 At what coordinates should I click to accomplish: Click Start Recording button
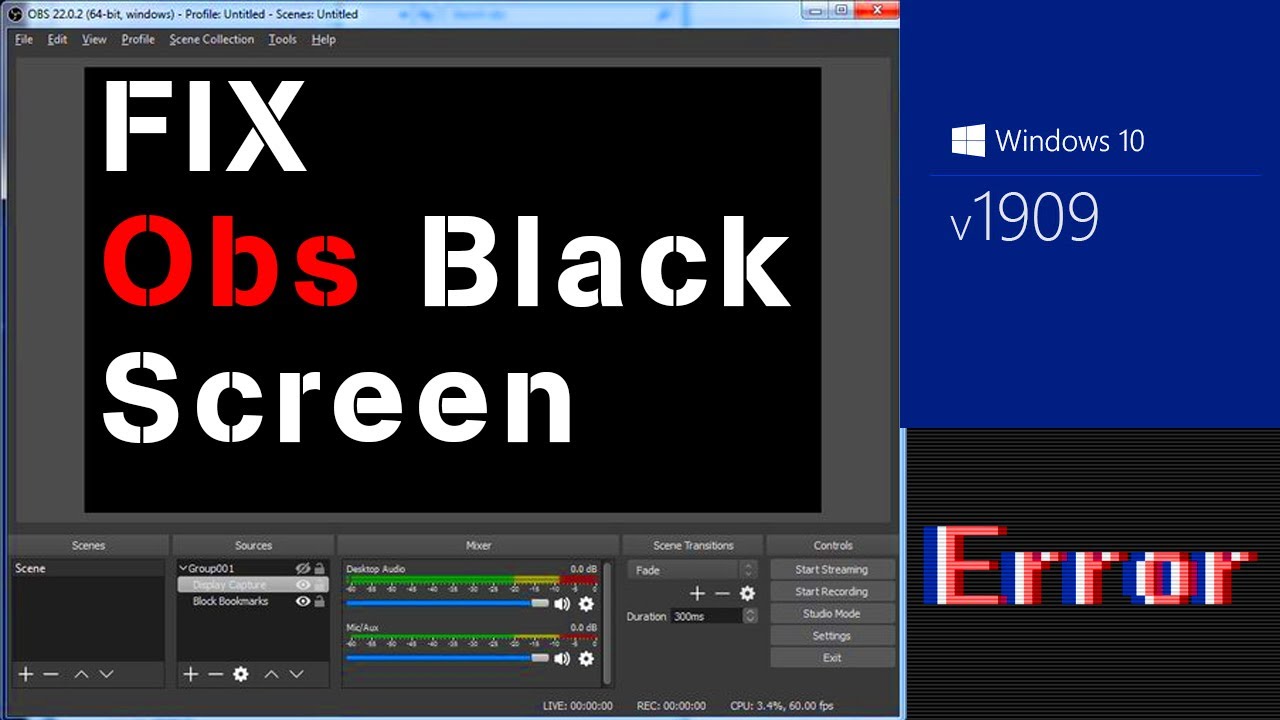(832, 591)
